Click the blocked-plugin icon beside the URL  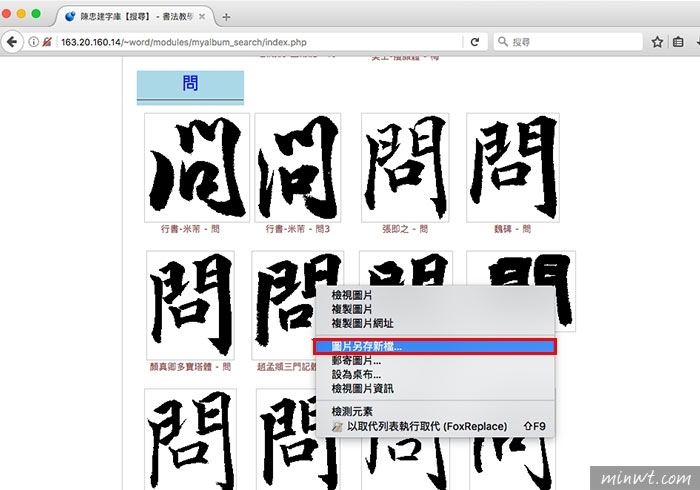[47, 42]
